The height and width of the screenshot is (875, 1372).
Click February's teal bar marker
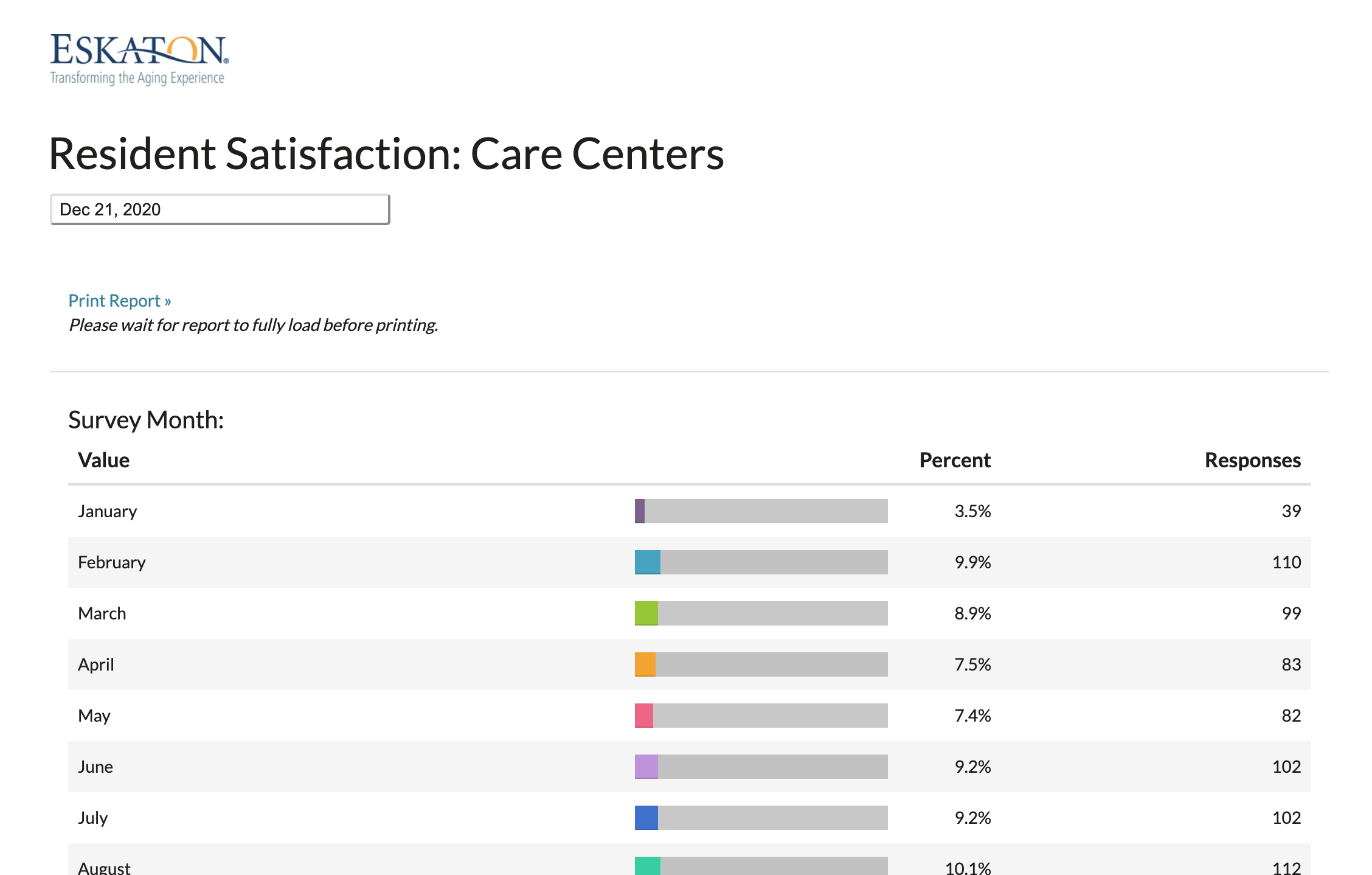point(647,562)
